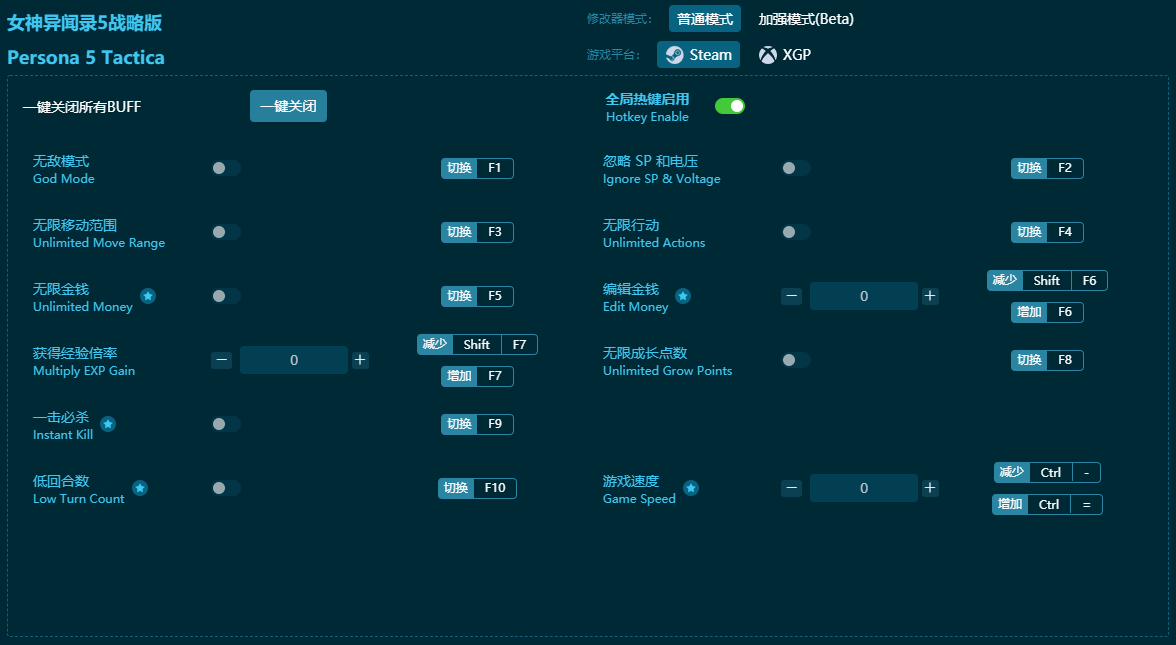This screenshot has width=1176, height=645.
Task: Click the Multiply EXP Gain label text
Action: pos(84,371)
